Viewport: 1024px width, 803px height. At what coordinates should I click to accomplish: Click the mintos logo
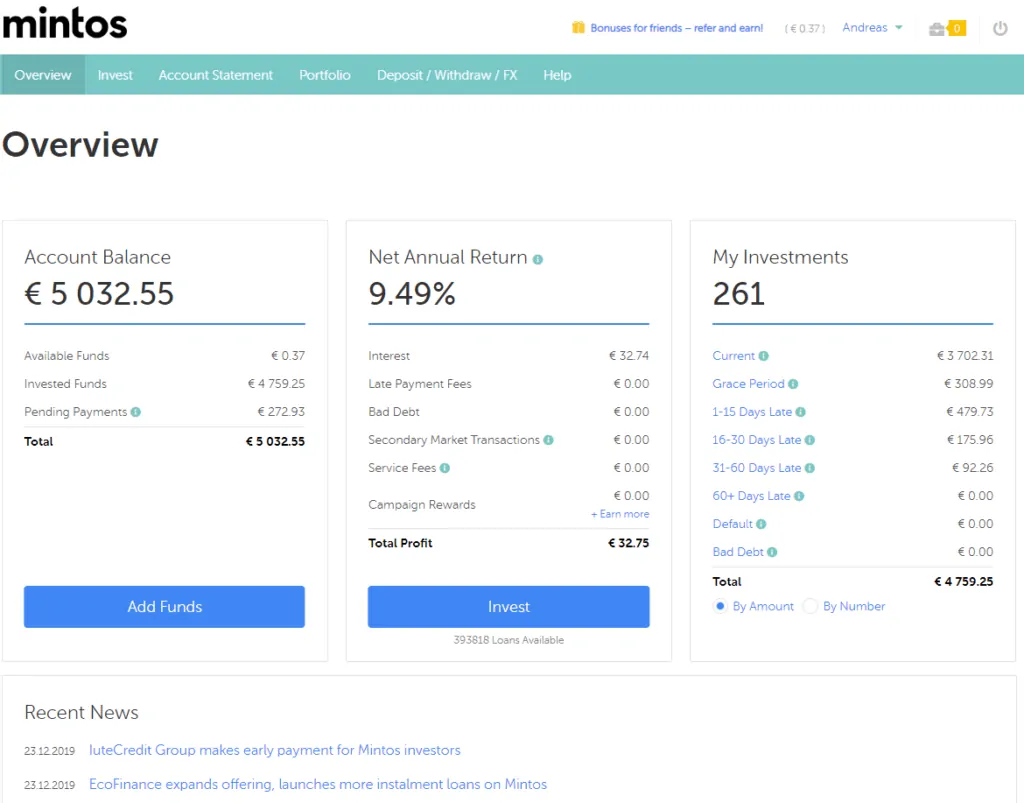pyautogui.click(x=65, y=24)
